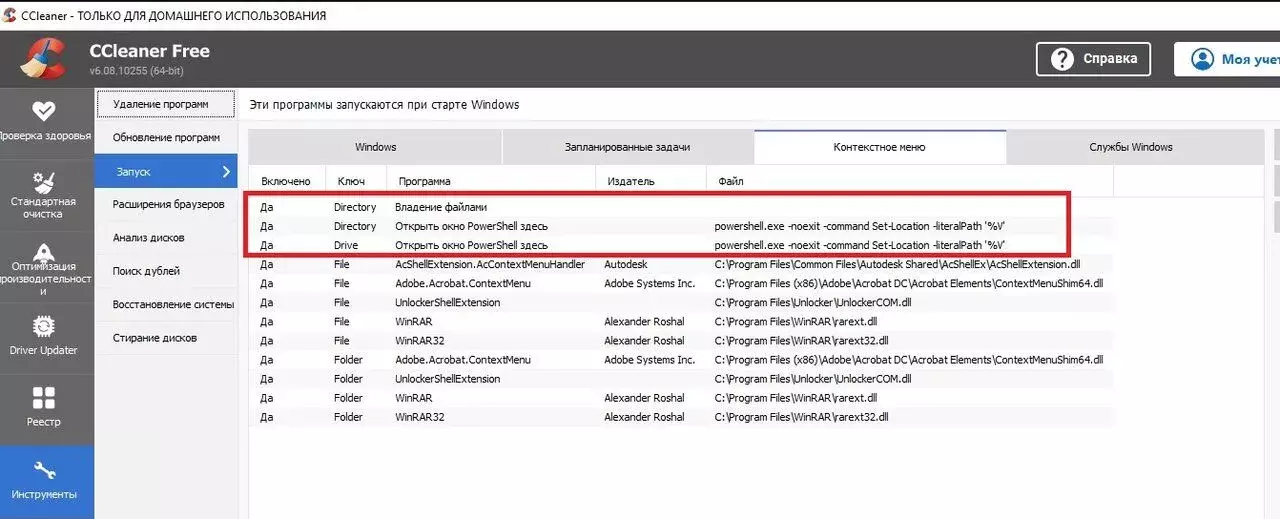Click the chevron next to Запуск
1280x519 pixels.
(x=226, y=171)
